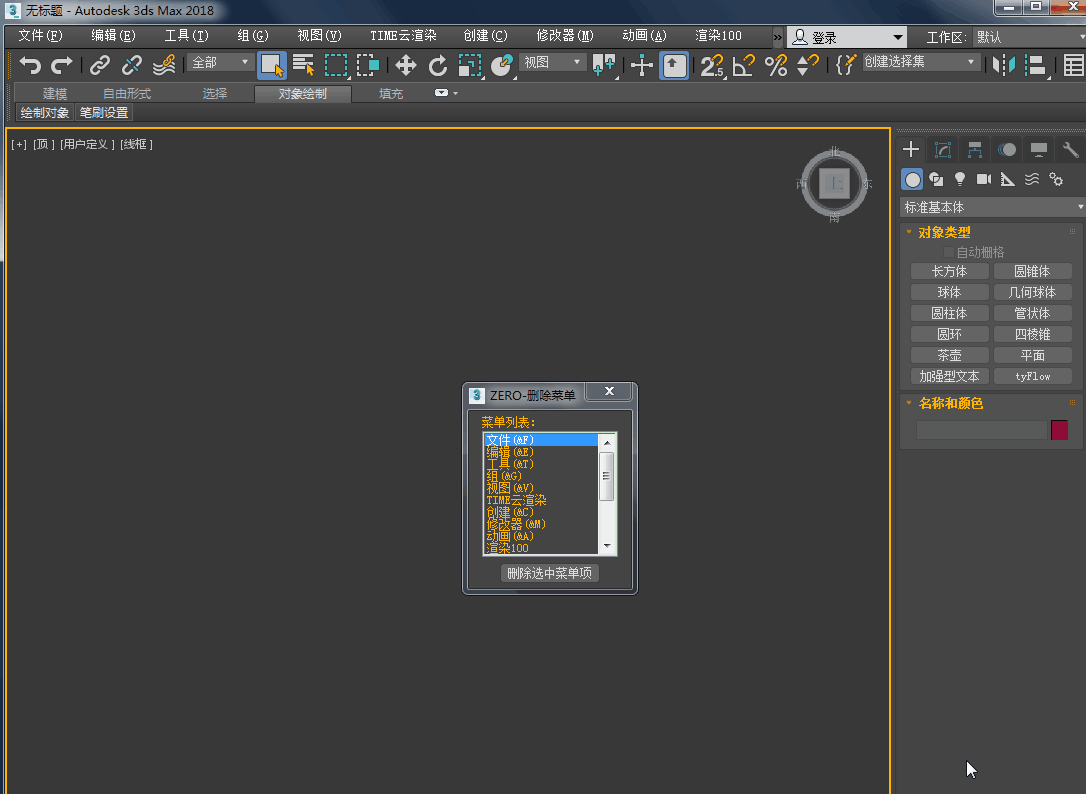
Task: Toggle the Angle Snap icon
Action: pyautogui.click(x=743, y=66)
